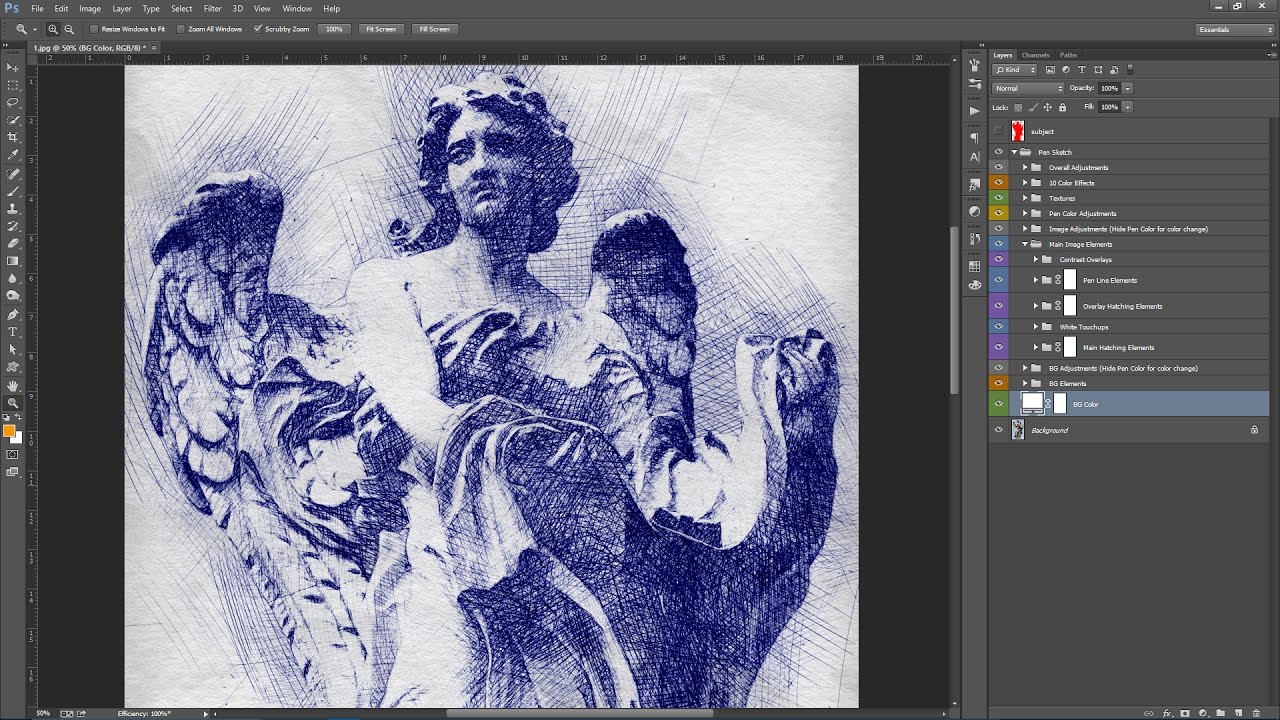Select the Move tool
Image resolution: width=1280 pixels, height=720 pixels.
point(13,67)
